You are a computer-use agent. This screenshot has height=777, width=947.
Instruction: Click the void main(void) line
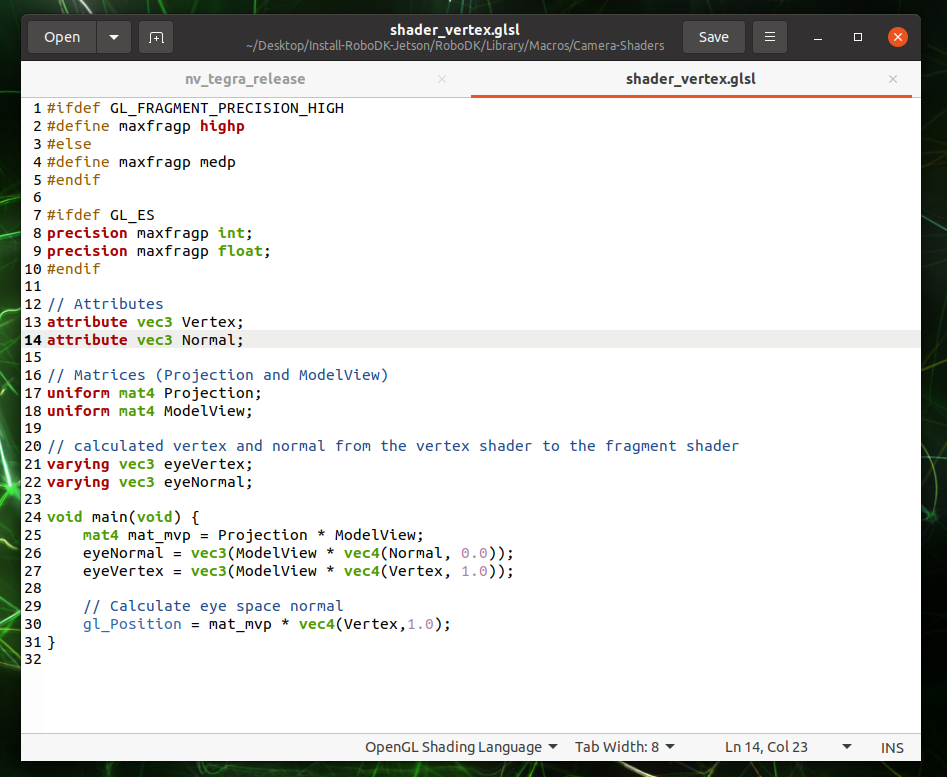click(x=124, y=517)
